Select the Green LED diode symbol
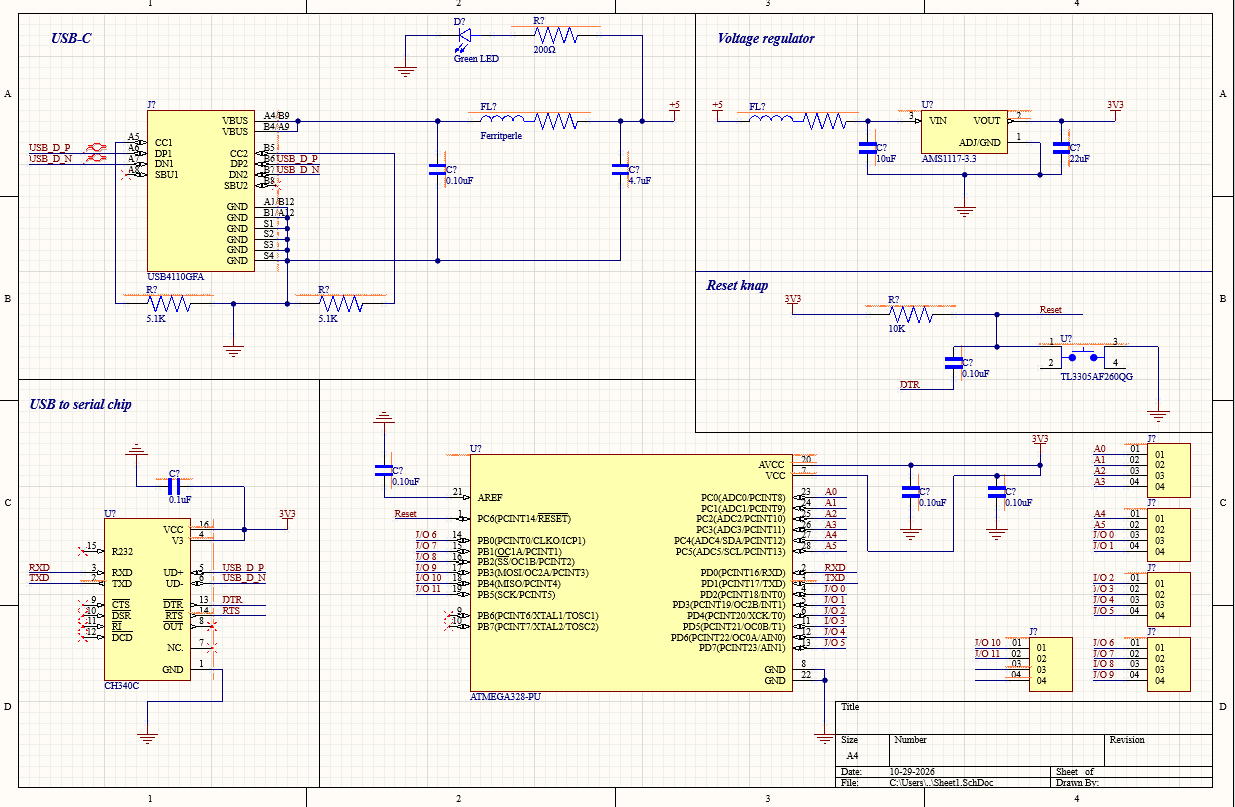1235x807 pixels. (x=465, y=35)
